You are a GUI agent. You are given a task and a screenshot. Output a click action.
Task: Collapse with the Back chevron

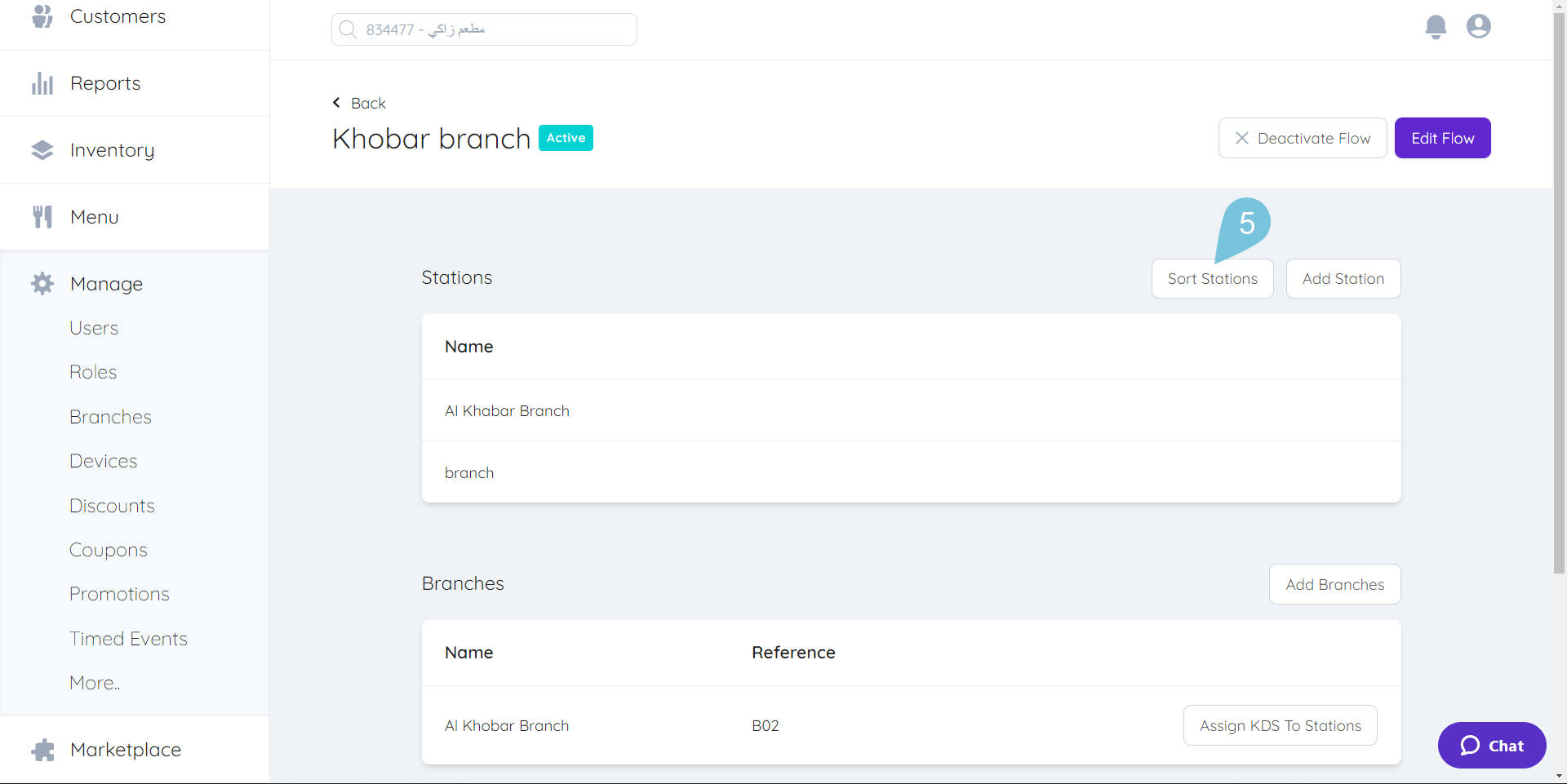click(x=336, y=102)
